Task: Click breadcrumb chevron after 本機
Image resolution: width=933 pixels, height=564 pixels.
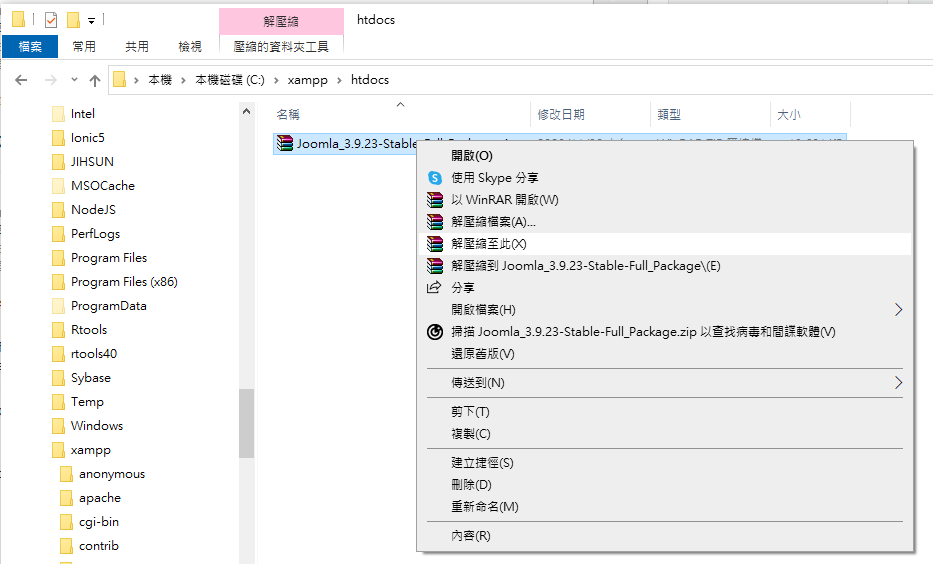Action: [x=183, y=80]
